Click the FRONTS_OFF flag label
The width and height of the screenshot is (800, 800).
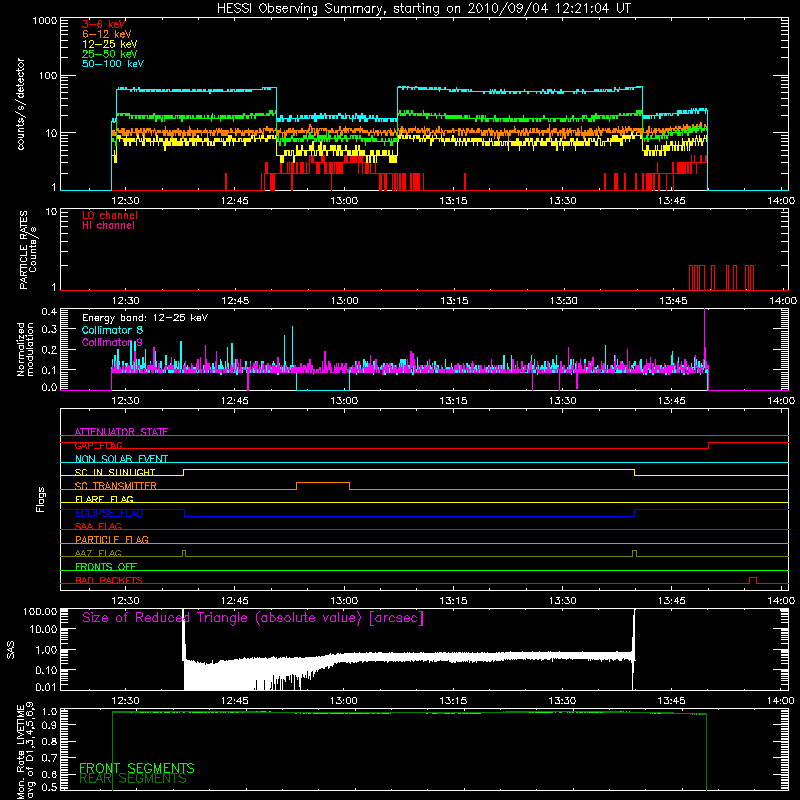pos(106,567)
